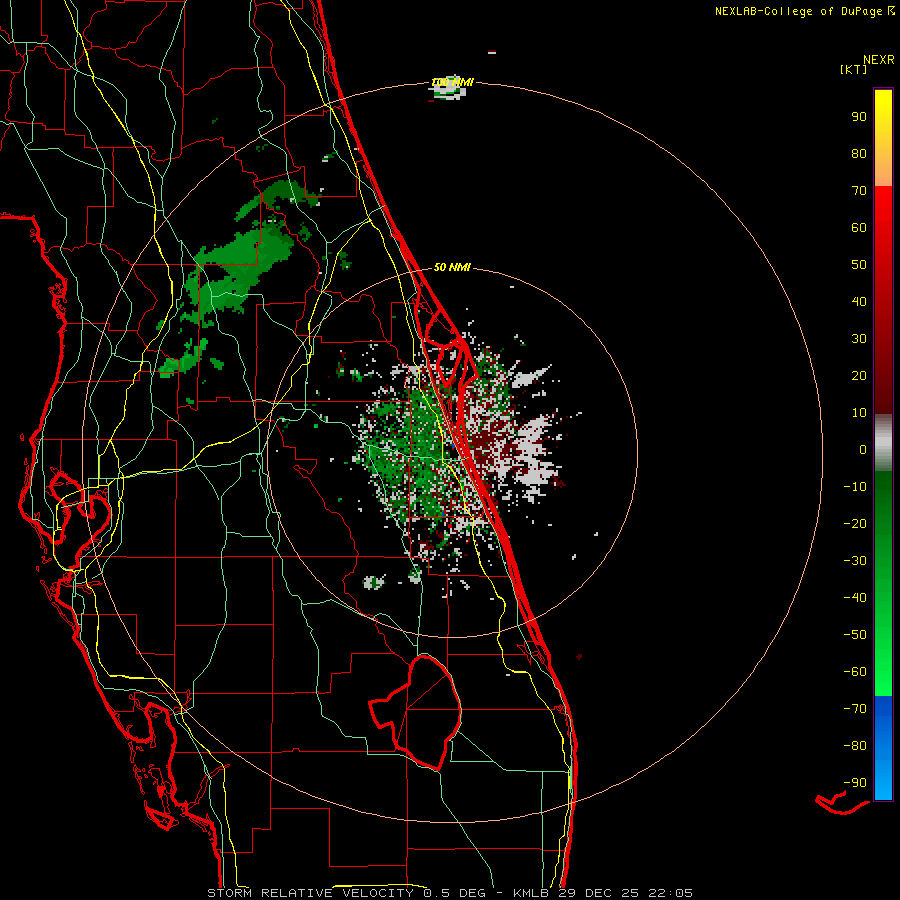Click the NEXR label above color scale
The height and width of the screenshot is (900, 900).
[879, 59]
